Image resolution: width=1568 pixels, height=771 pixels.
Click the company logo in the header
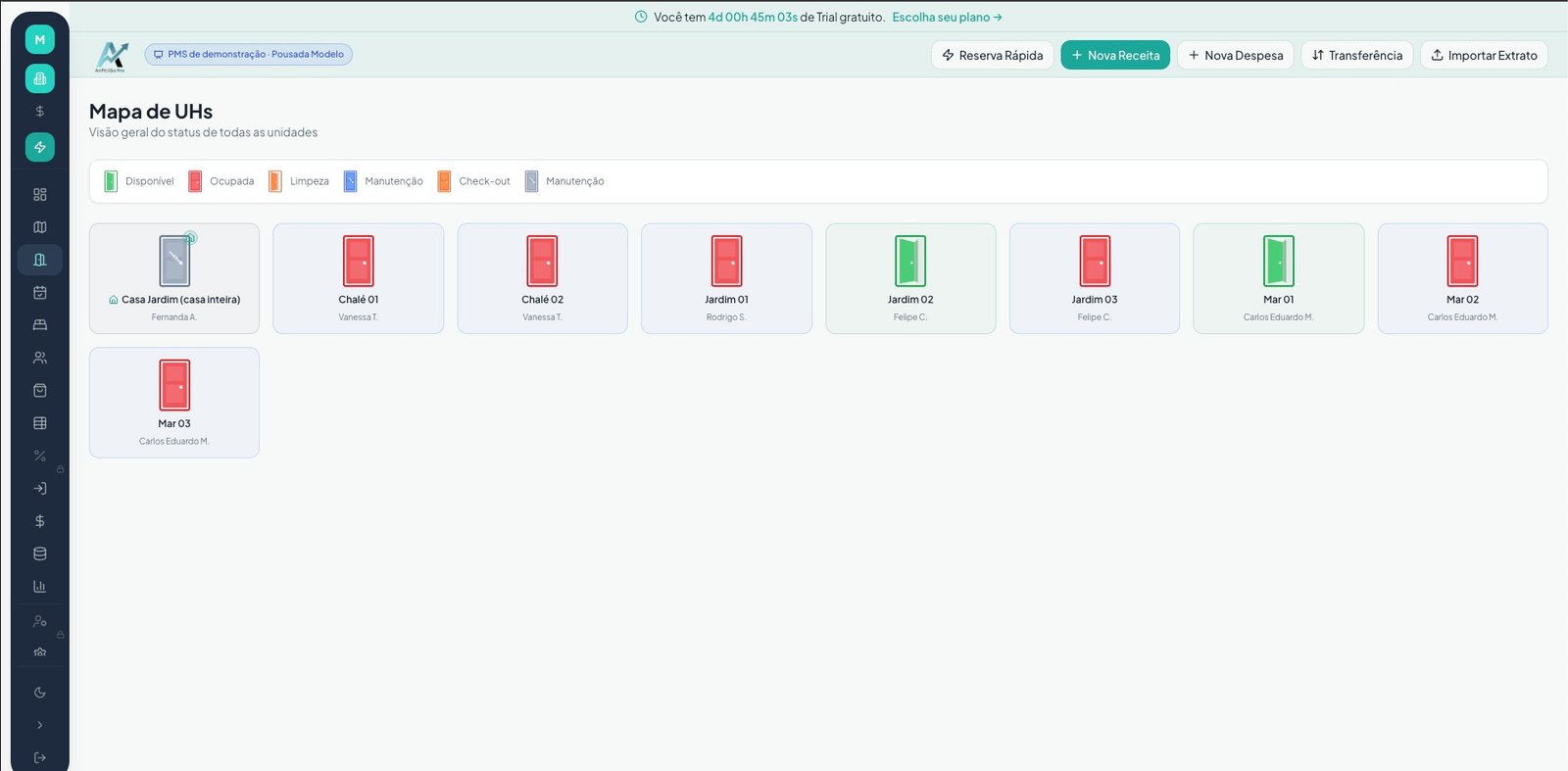tap(112, 56)
